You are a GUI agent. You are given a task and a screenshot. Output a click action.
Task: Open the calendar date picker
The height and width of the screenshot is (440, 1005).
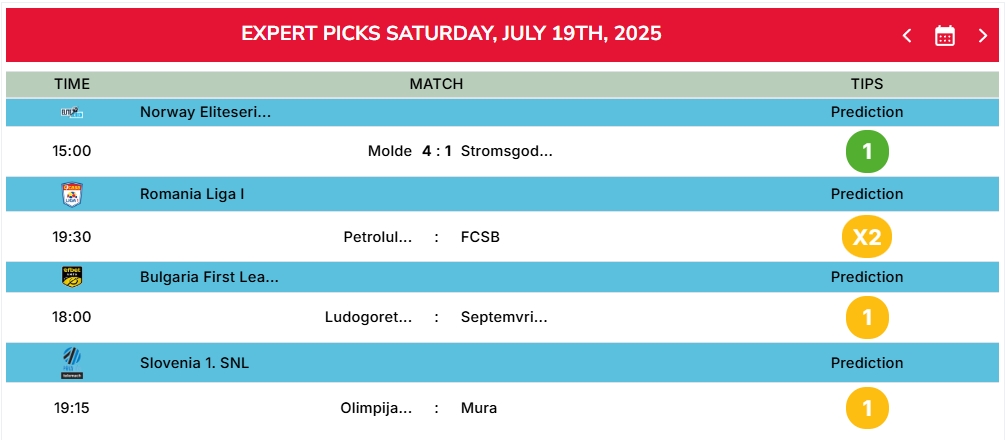coord(945,35)
